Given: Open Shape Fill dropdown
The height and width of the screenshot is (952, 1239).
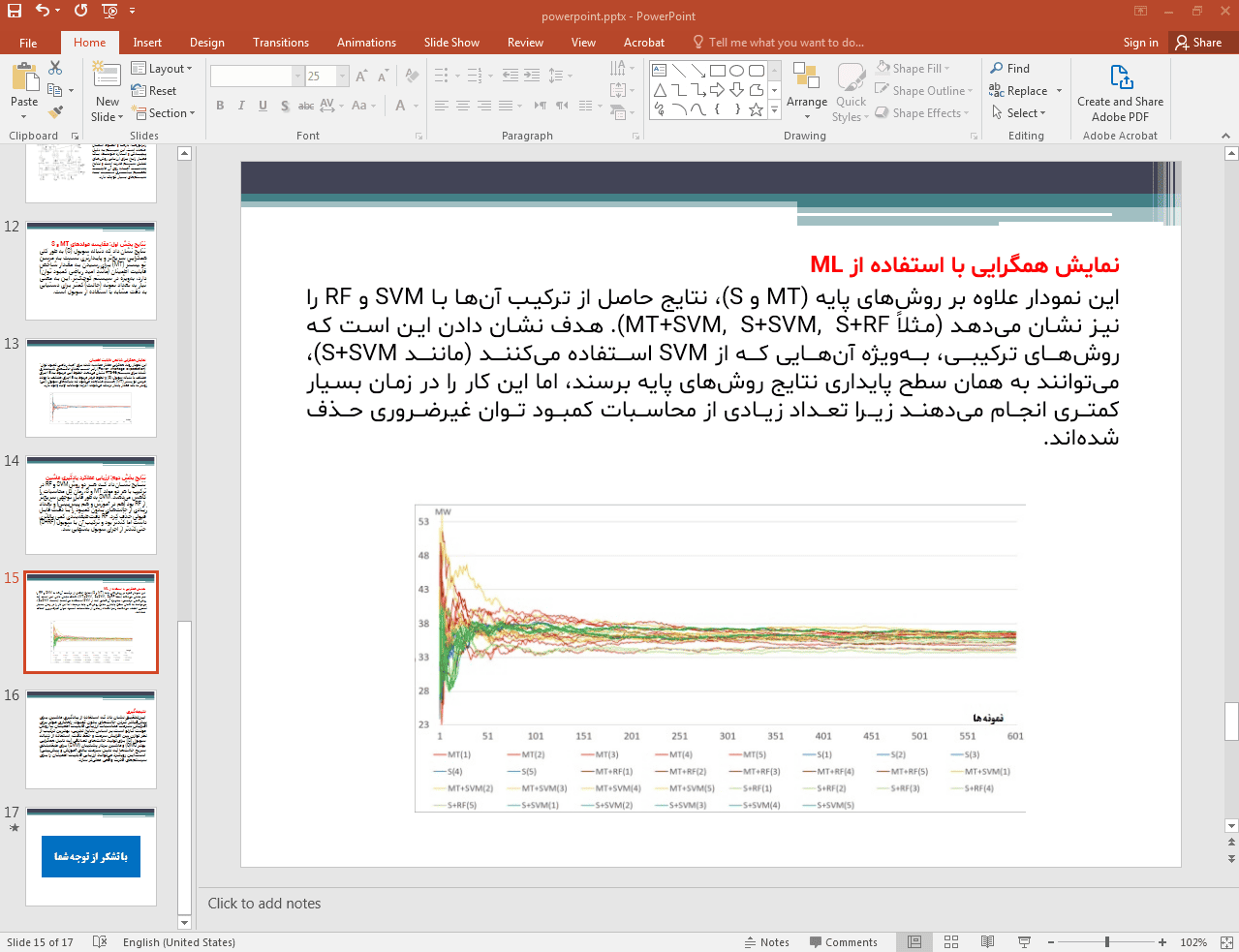Looking at the screenshot, I should [913, 69].
